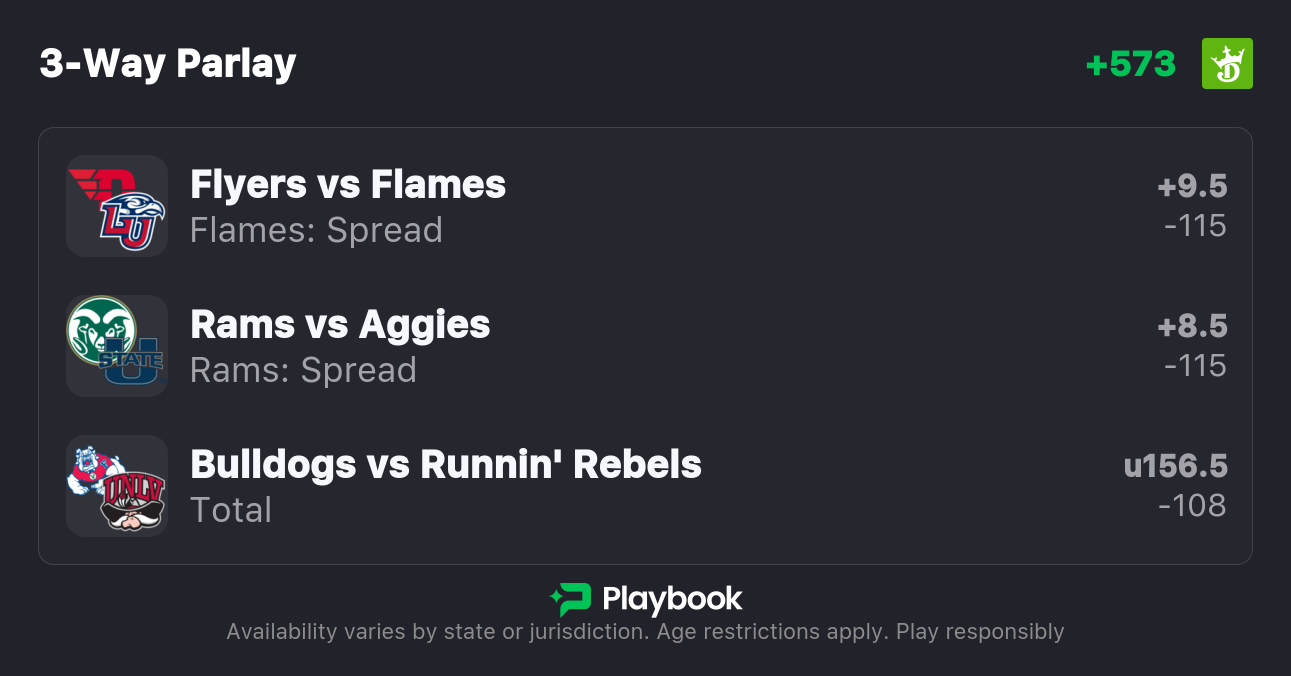1291x676 pixels.
Task: Click the +573 parlay odds
Action: pos(1131,64)
